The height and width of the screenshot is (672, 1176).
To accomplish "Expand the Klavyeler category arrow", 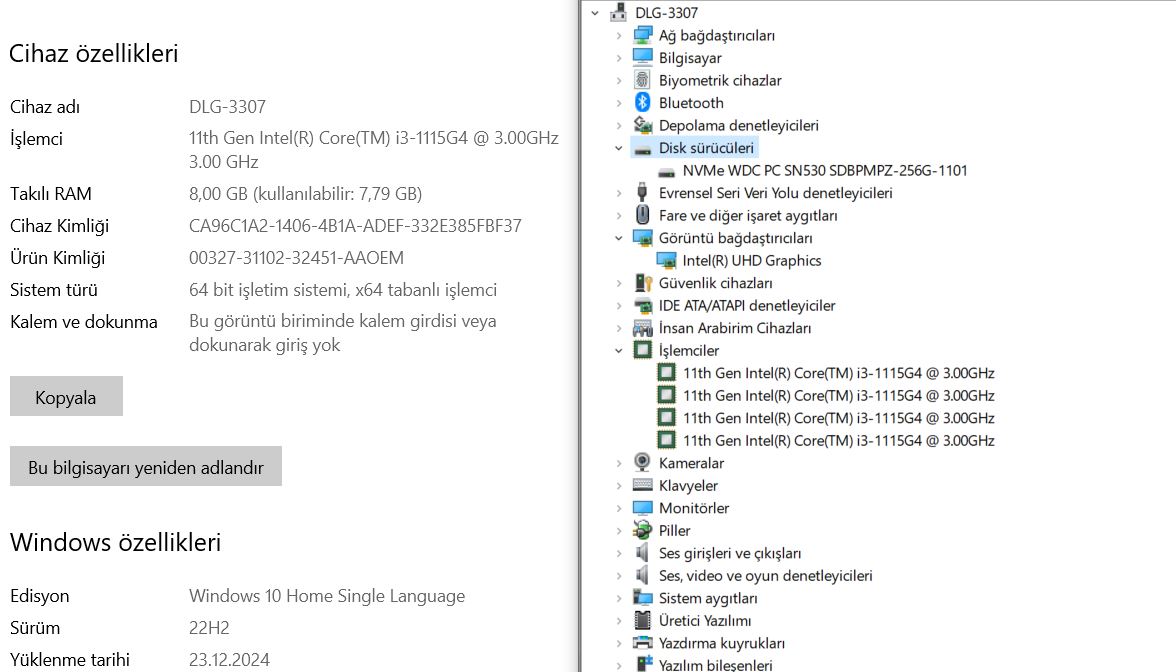I will pyautogui.click(x=619, y=485).
